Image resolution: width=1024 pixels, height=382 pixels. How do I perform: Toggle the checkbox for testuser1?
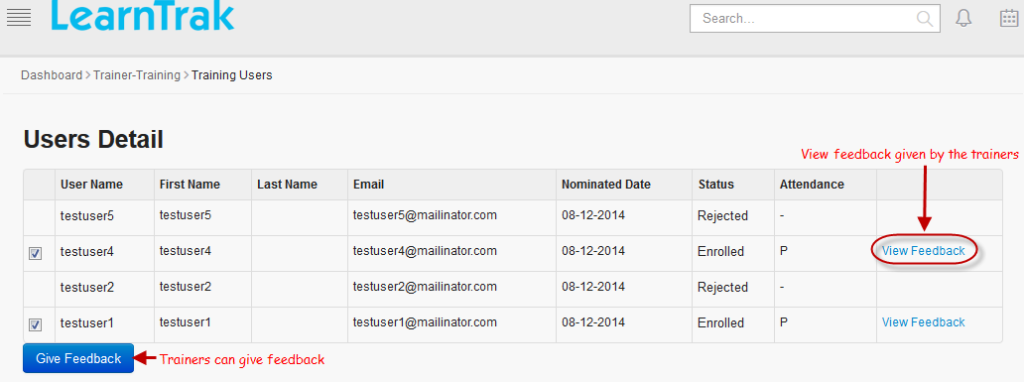tap(35, 325)
